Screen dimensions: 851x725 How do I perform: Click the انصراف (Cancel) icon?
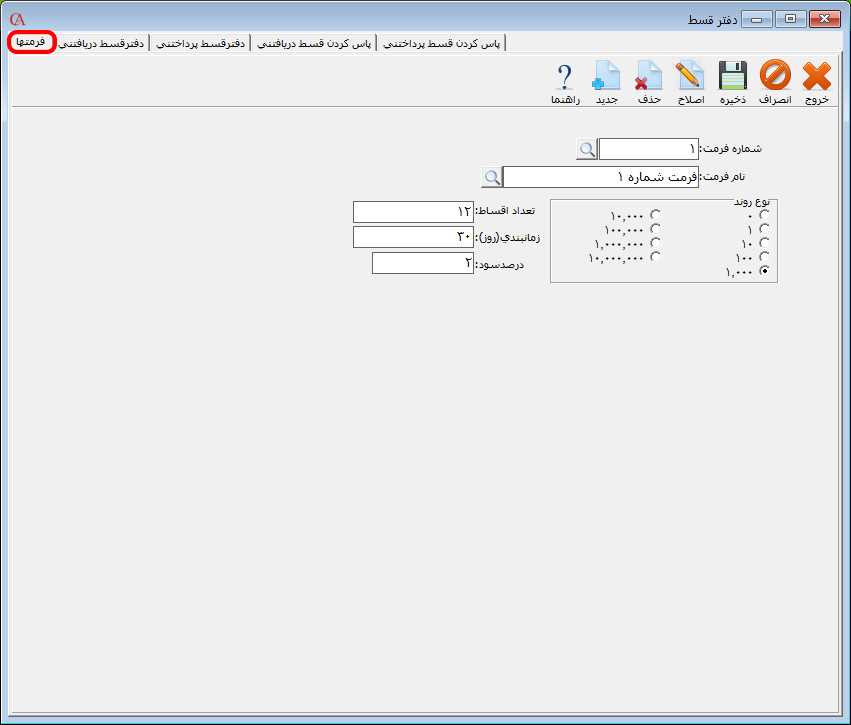[x=775, y=78]
